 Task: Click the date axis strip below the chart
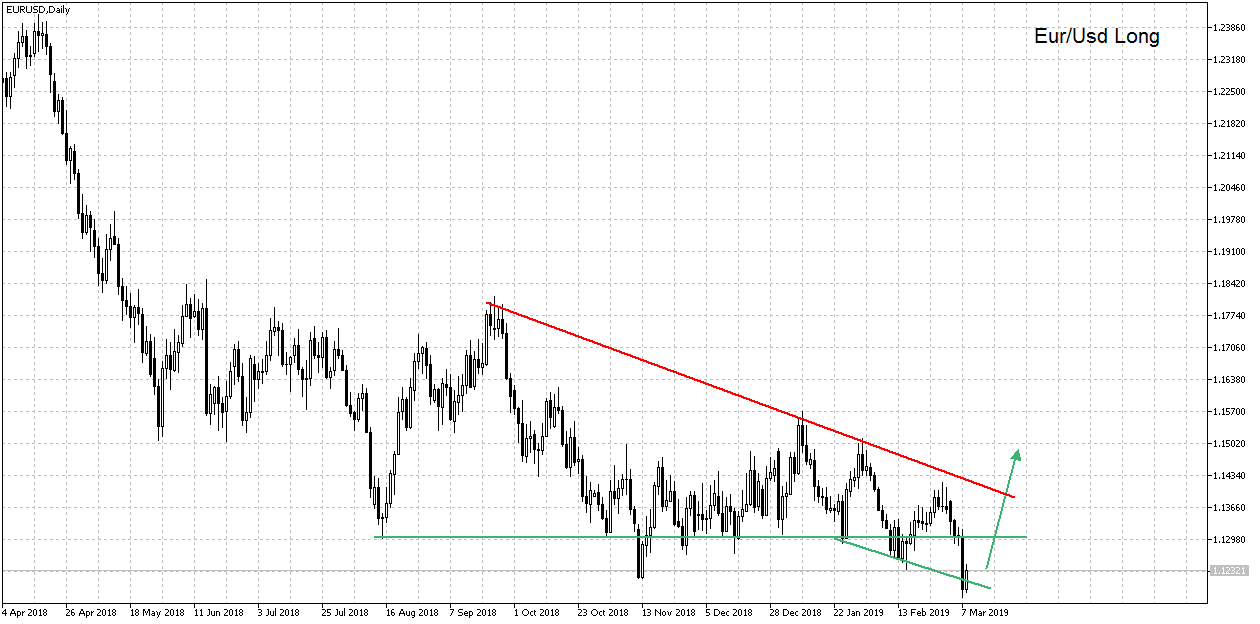tap(600, 611)
